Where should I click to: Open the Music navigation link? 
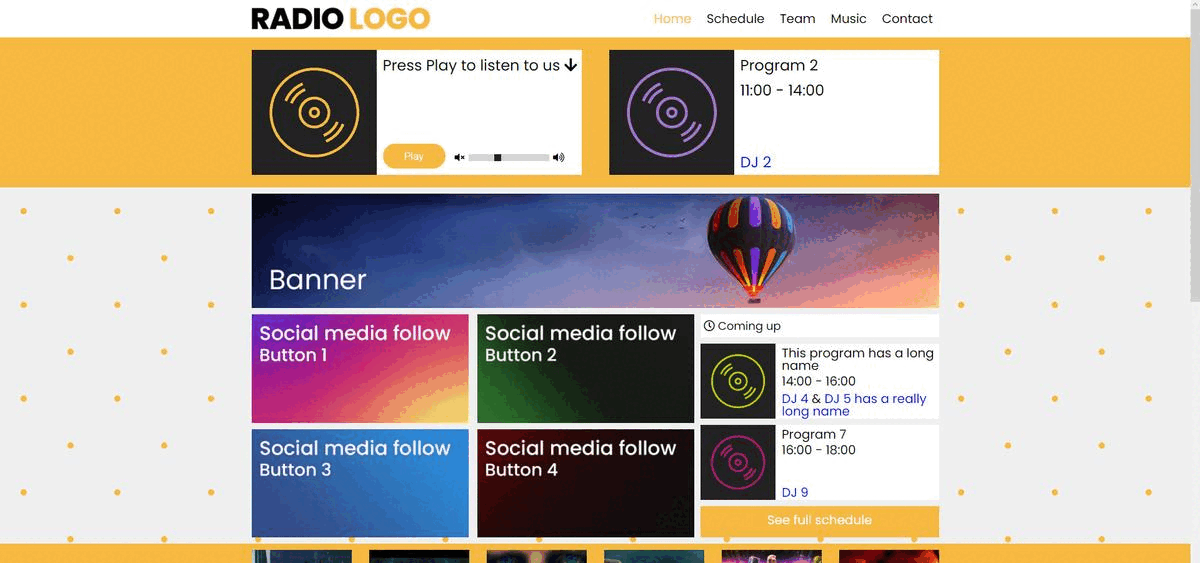pyautogui.click(x=848, y=18)
